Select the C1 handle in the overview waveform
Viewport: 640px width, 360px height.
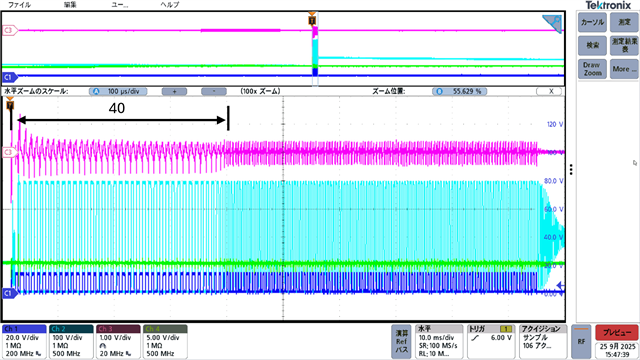[x=10, y=77]
